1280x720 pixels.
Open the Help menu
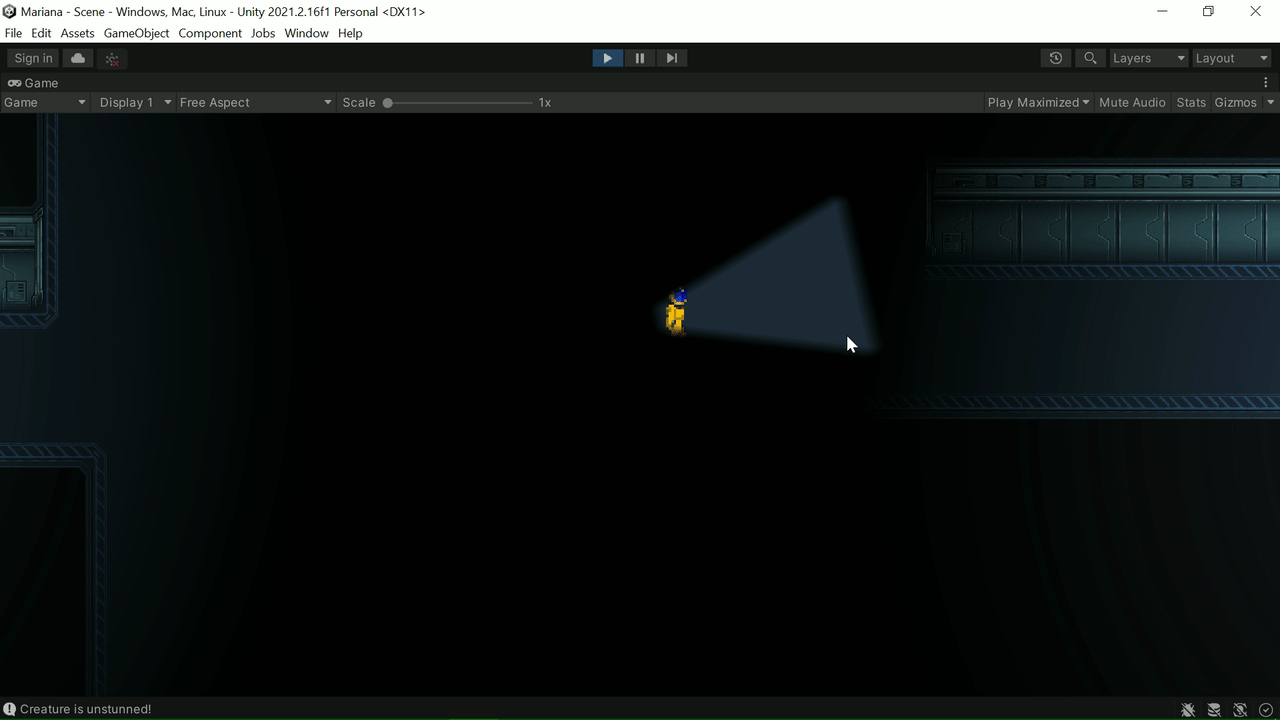tap(350, 33)
